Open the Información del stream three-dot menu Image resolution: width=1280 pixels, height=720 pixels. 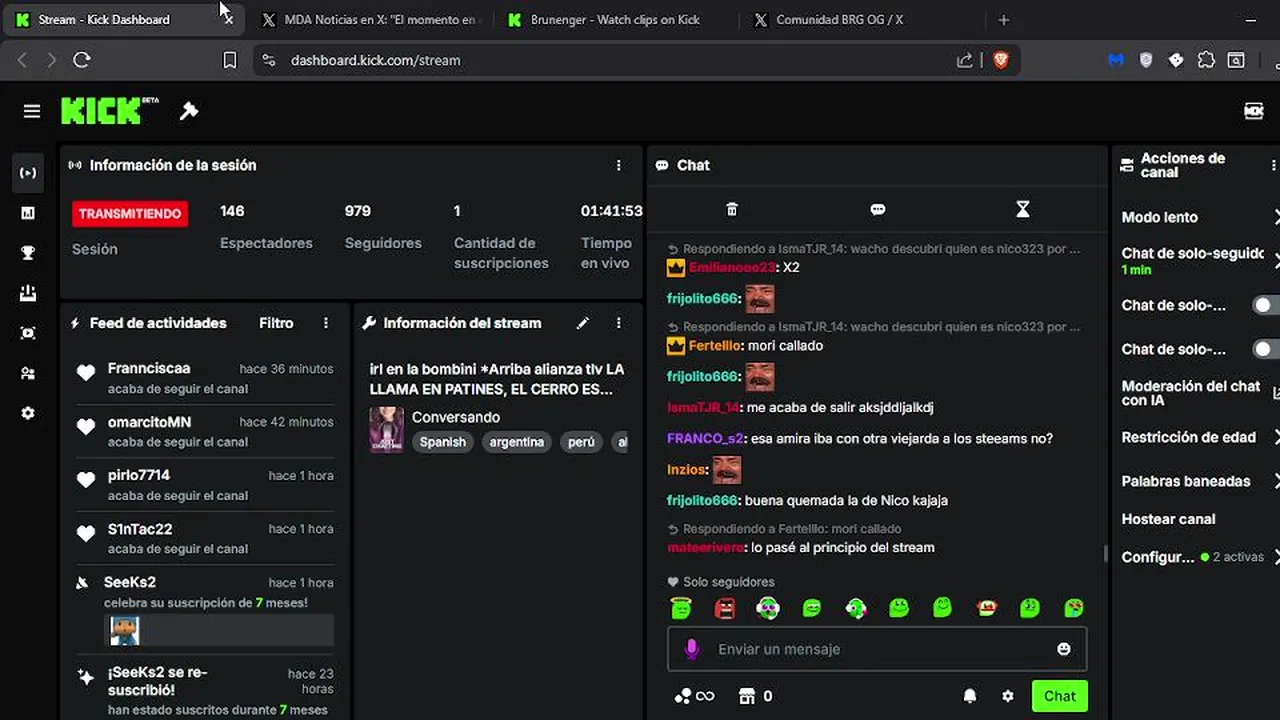click(618, 323)
